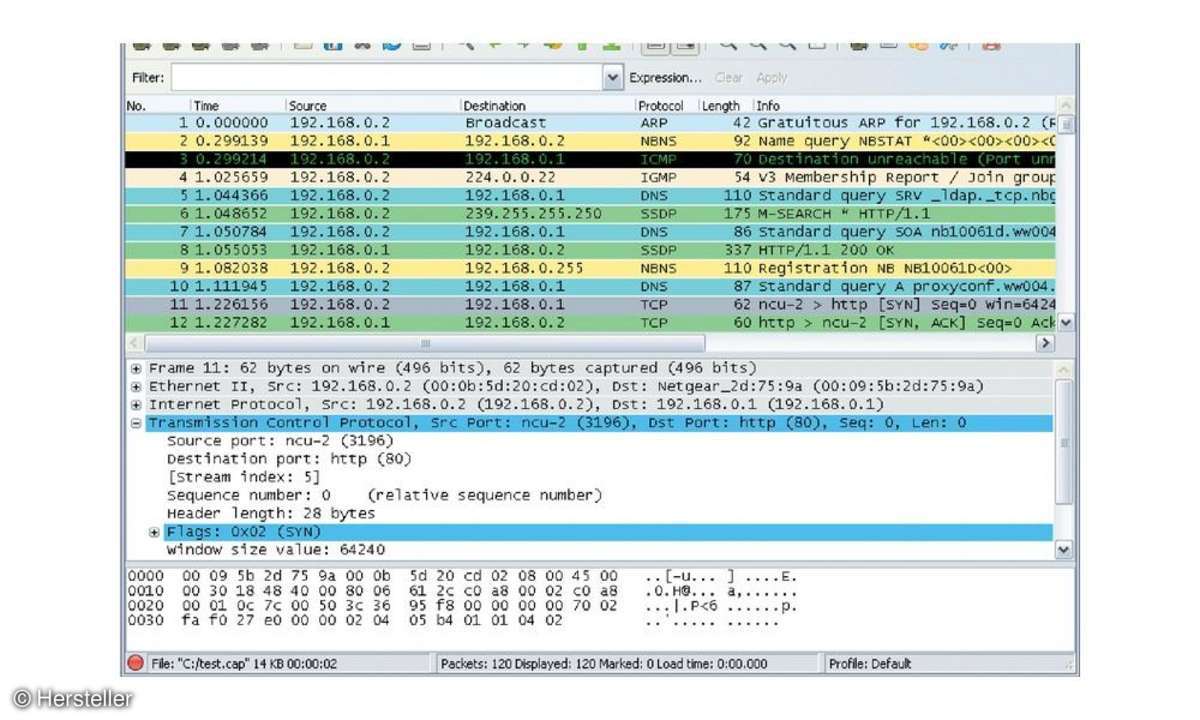
Task: Click the red expert info status icon
Action: pos(136,663)
